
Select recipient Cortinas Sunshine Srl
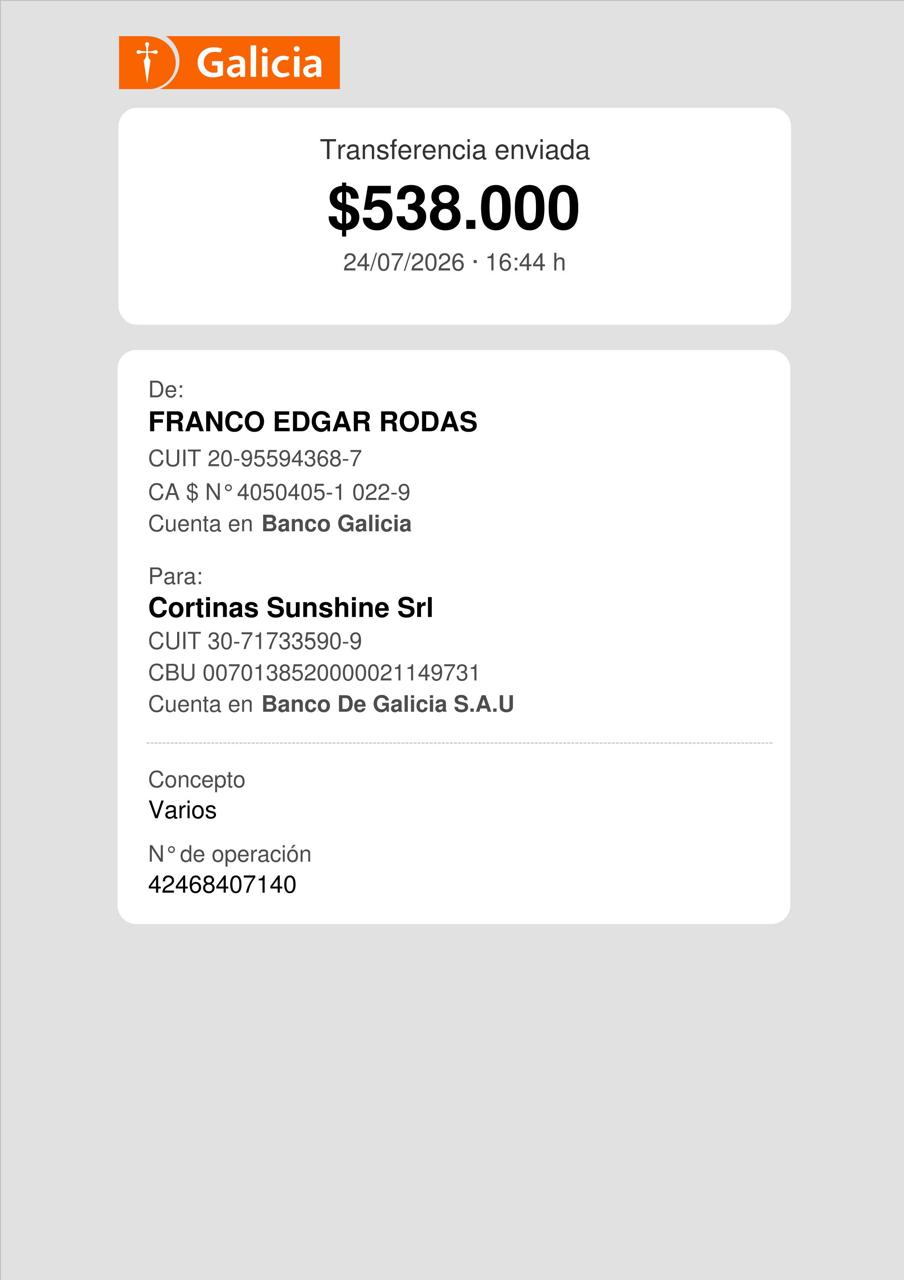[x=291, y=608]
